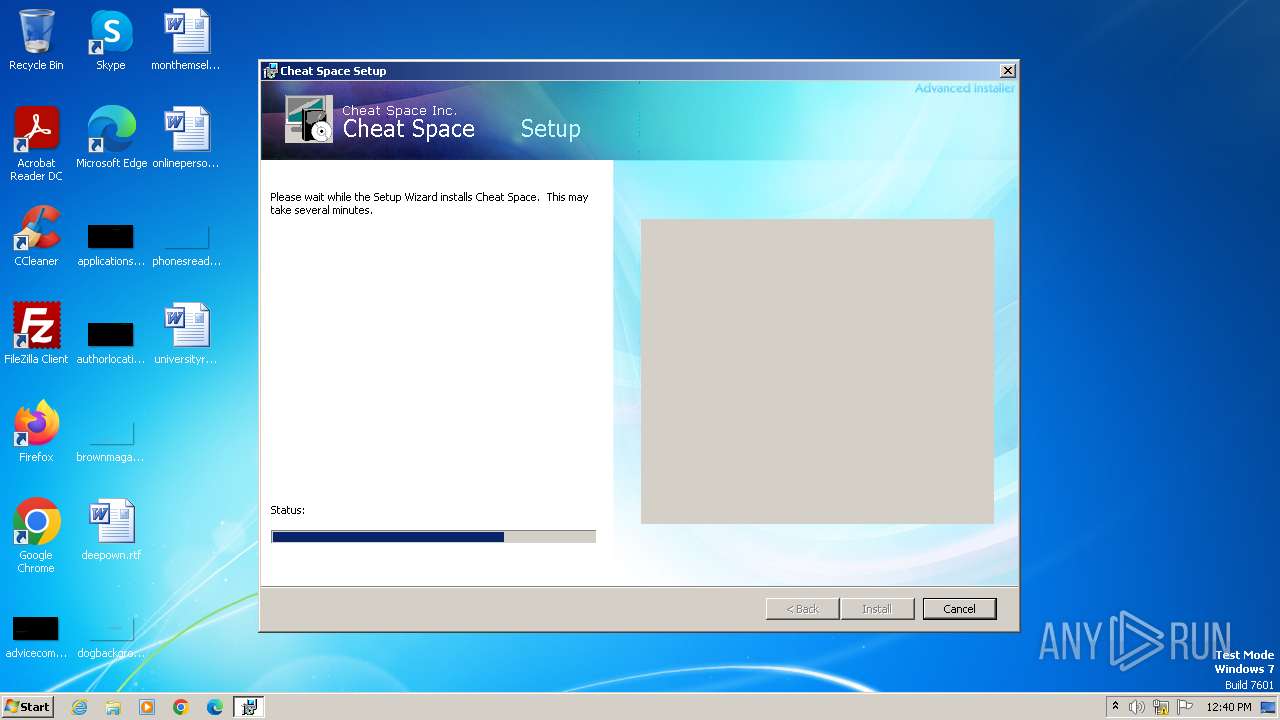
Task: Select the monthemsel Word document
Action: click(186, 40)
